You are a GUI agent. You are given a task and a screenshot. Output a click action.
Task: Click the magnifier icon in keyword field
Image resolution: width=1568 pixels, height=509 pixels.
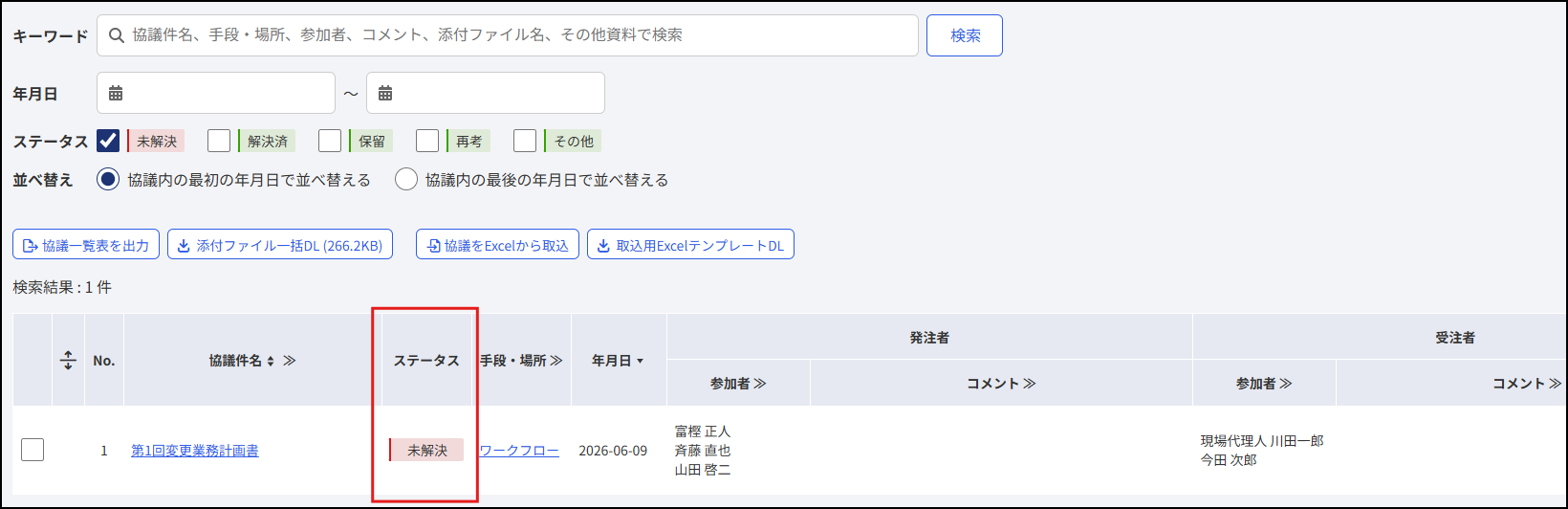(117, 35)
